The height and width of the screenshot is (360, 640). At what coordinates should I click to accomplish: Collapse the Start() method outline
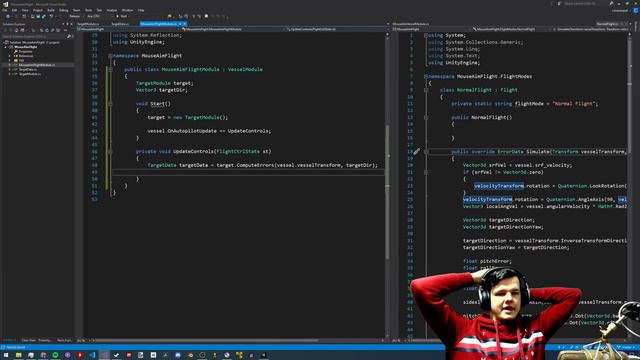click(110, 104)
